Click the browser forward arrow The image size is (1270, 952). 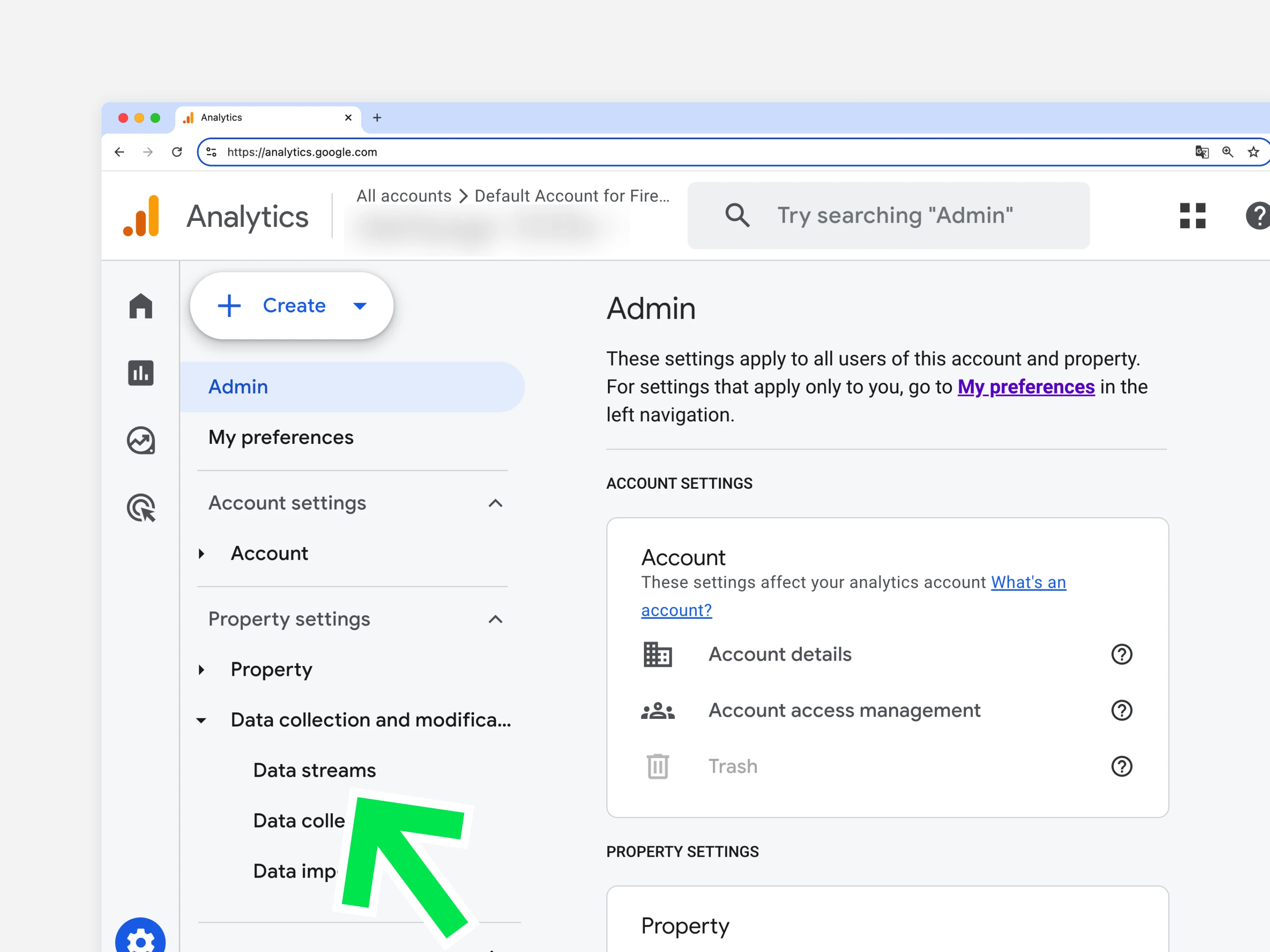pyautogui.click(x=148, y=152)
